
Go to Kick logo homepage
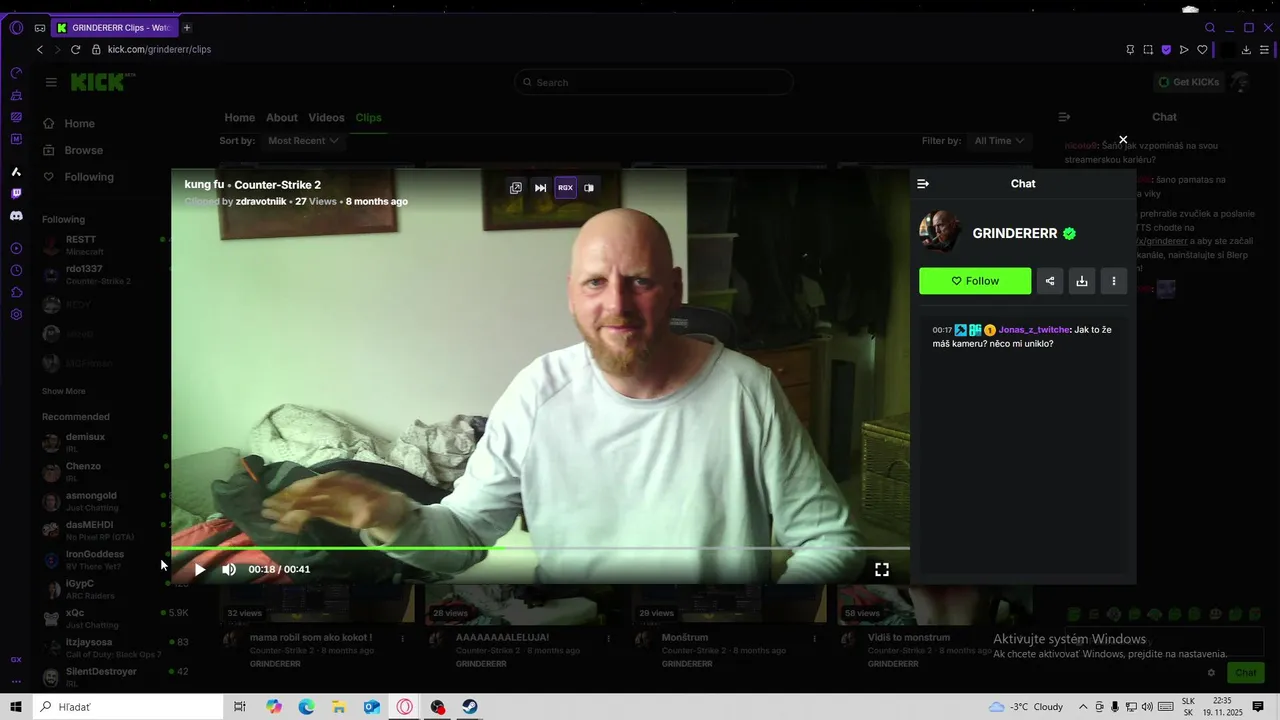tap(103, 82)
